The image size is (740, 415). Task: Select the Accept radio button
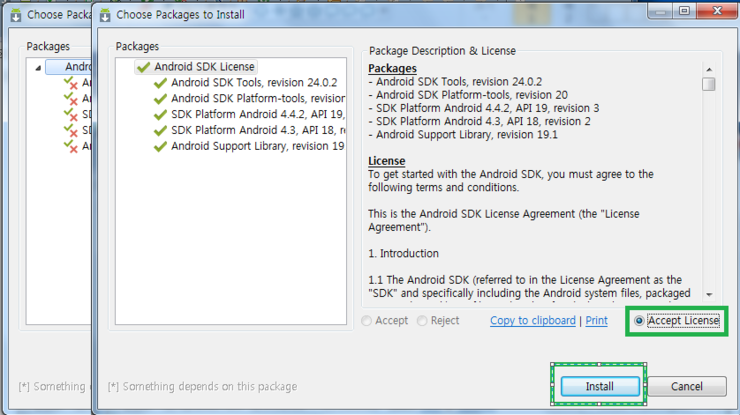(385, 321)
